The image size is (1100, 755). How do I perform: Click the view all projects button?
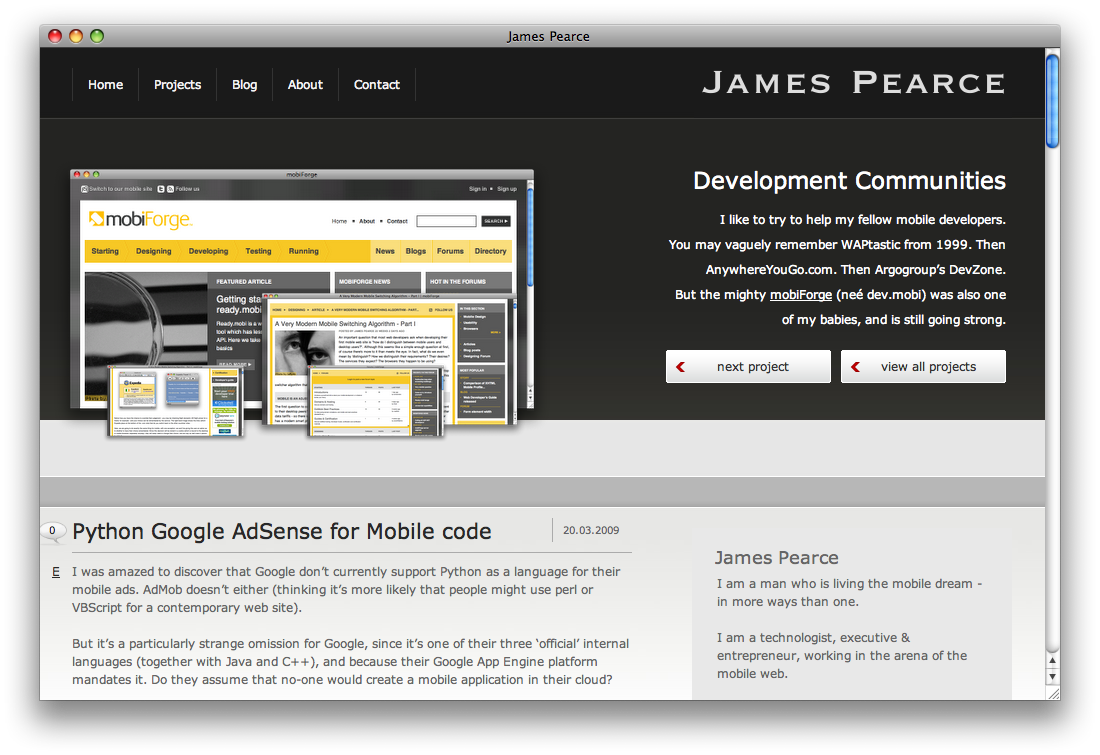923,367
